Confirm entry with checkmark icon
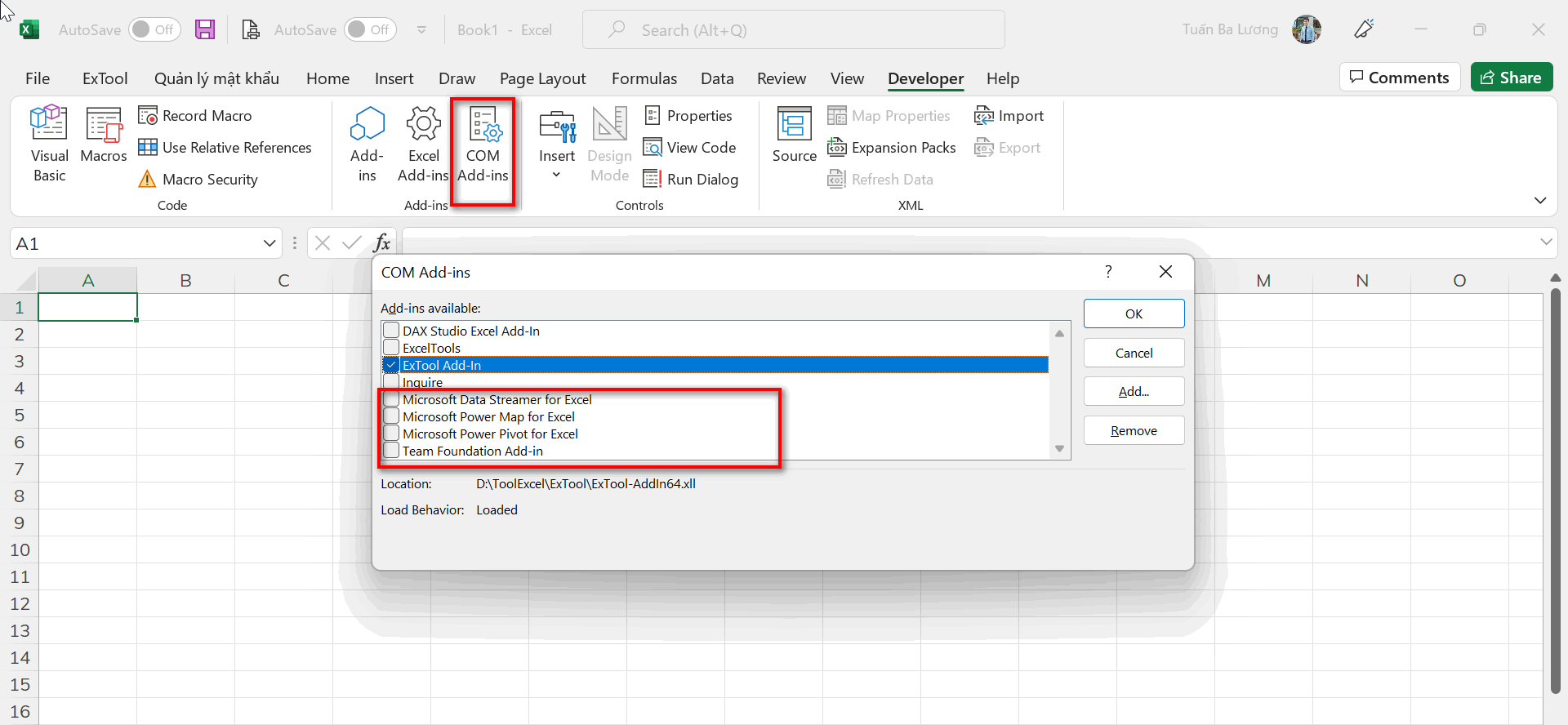1568x725 pixels. pyautogui.click(x=352, y=243)
